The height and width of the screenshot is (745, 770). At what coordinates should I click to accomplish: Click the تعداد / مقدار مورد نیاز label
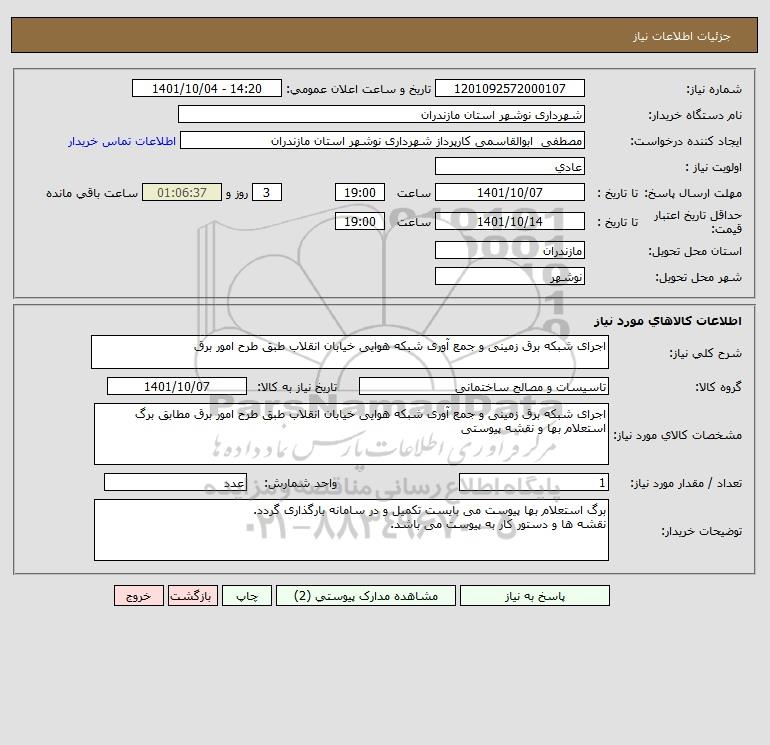coord(686,483)
